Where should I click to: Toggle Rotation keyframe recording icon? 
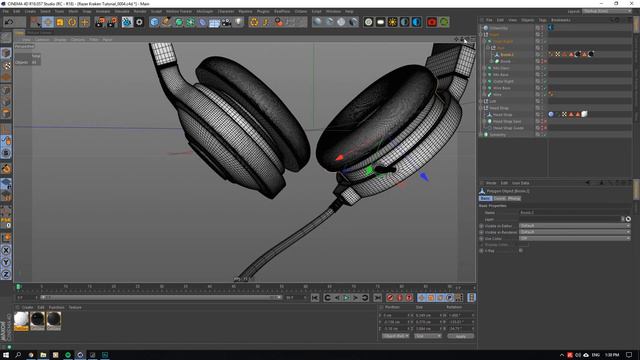pos(440,298)
